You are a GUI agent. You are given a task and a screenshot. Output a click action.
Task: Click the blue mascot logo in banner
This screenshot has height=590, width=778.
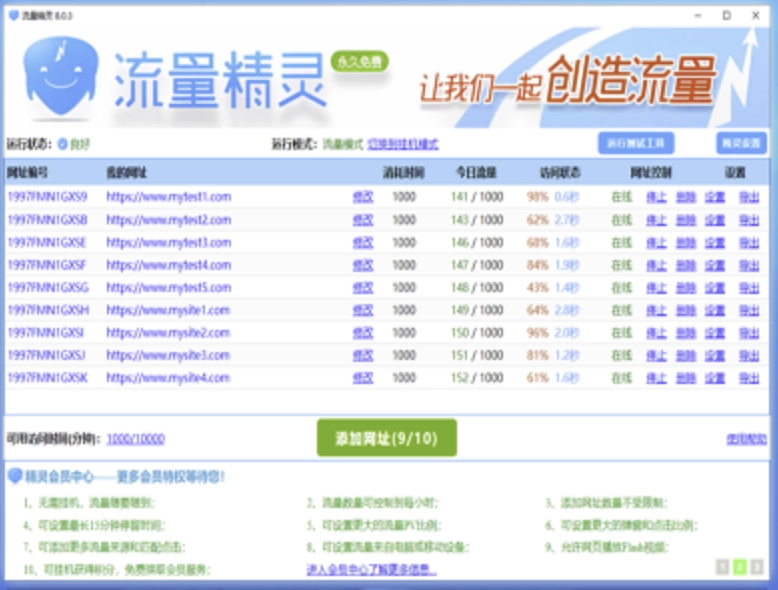point(61,76)
